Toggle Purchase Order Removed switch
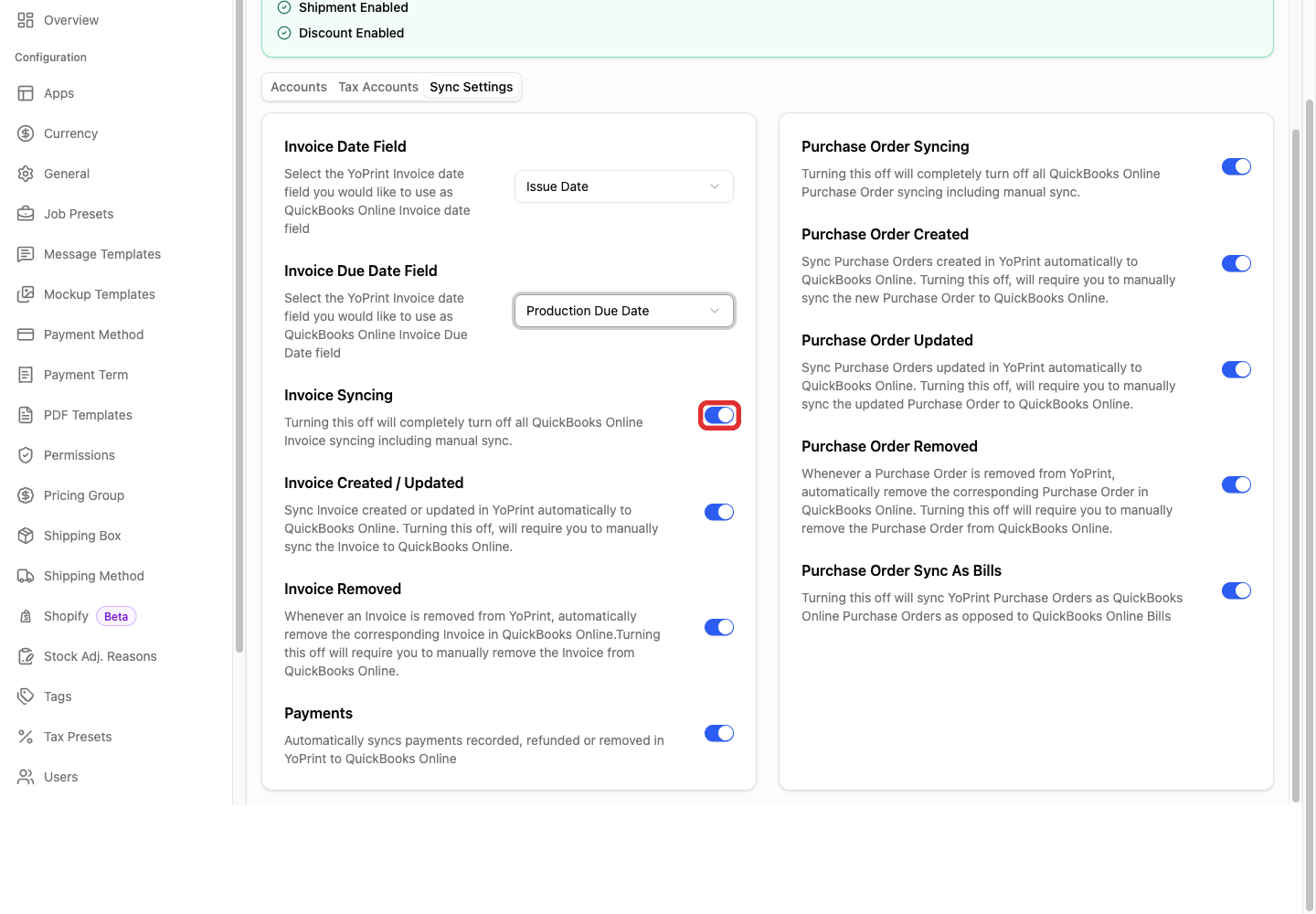The width and height of the screenshot is (1316, 914). 1236,484
